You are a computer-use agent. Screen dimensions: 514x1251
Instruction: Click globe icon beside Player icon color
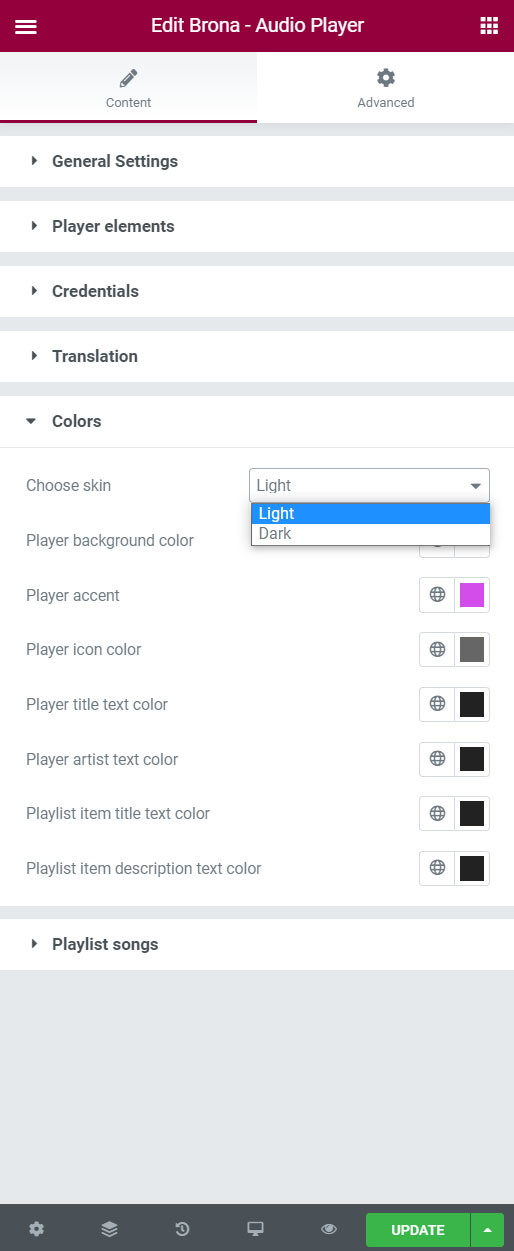(x=437, y=649)
